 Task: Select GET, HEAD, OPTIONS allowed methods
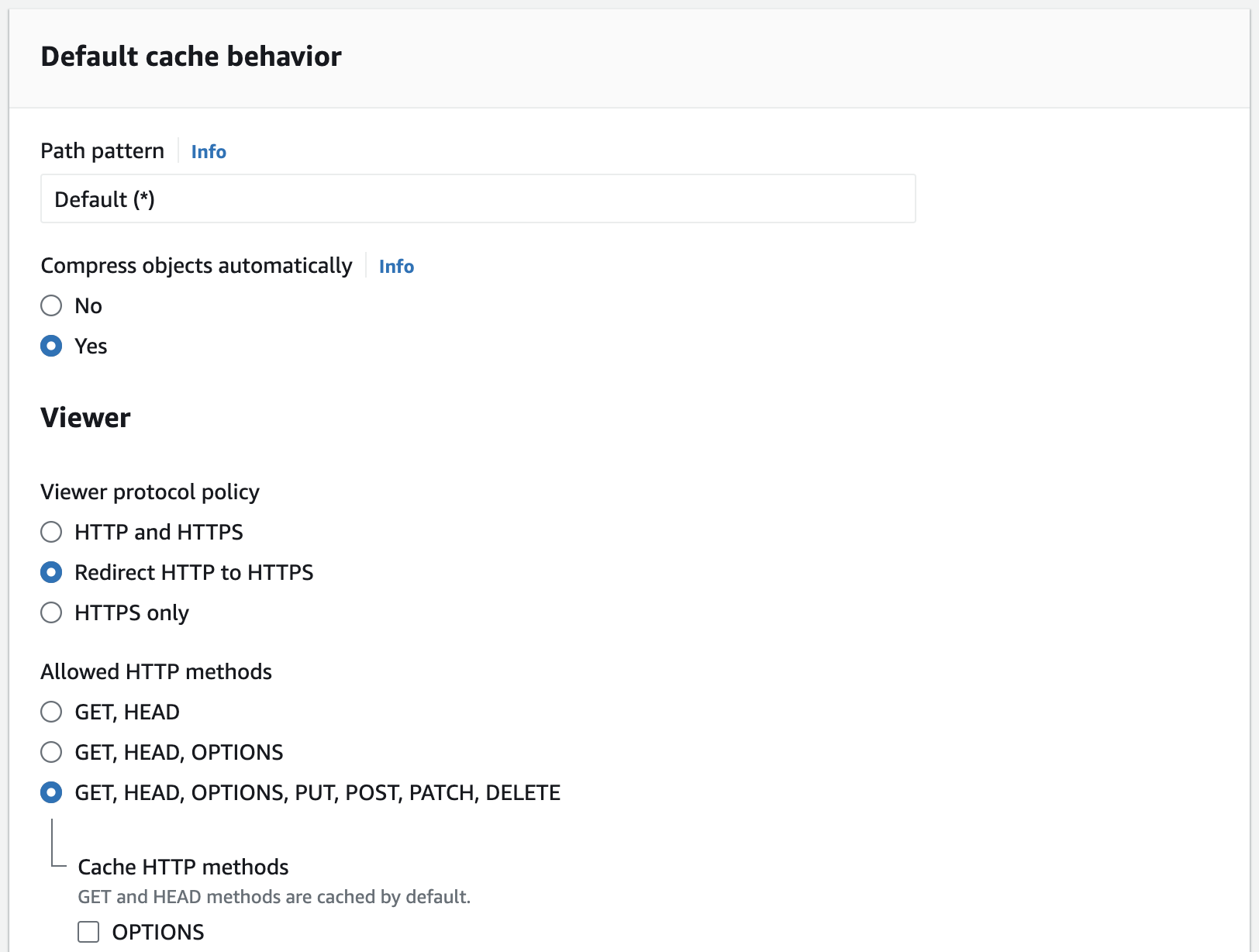tap(51, 752)
